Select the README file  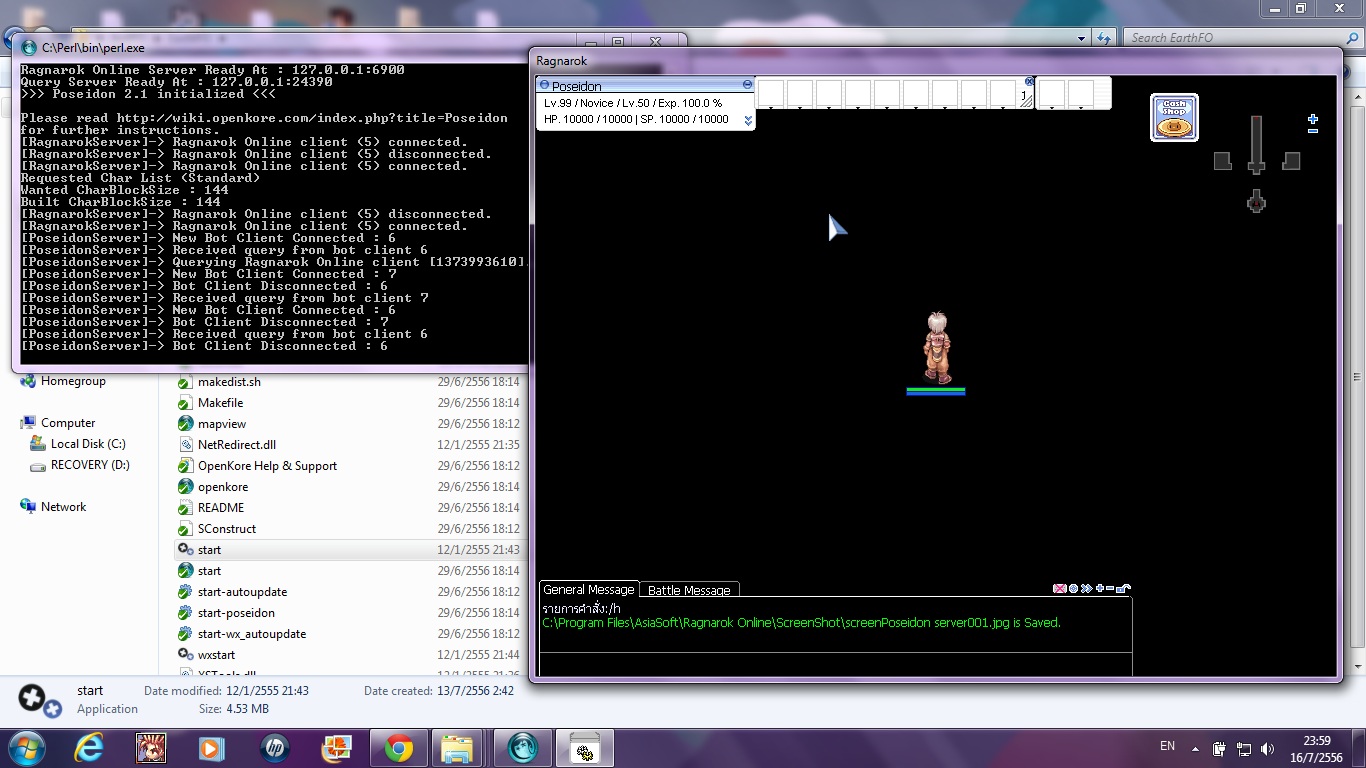pyautogui.click(x=221, y=508)
